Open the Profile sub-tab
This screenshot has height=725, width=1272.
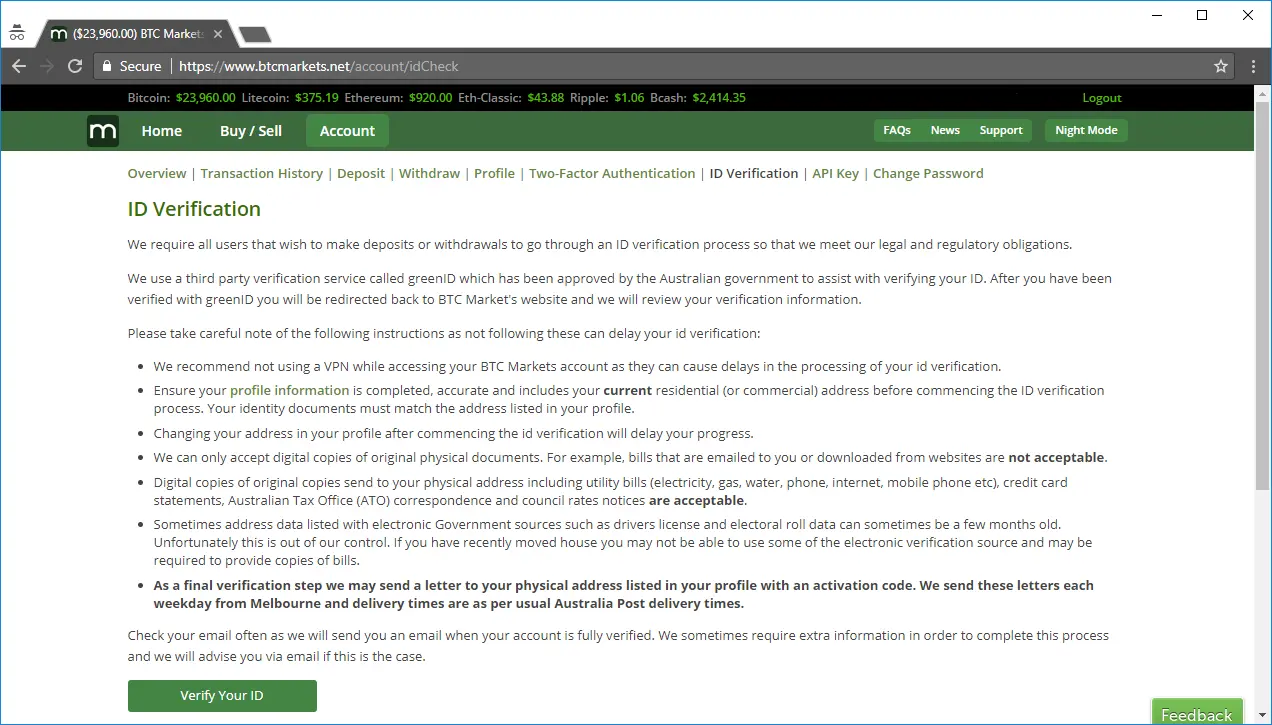494,173
